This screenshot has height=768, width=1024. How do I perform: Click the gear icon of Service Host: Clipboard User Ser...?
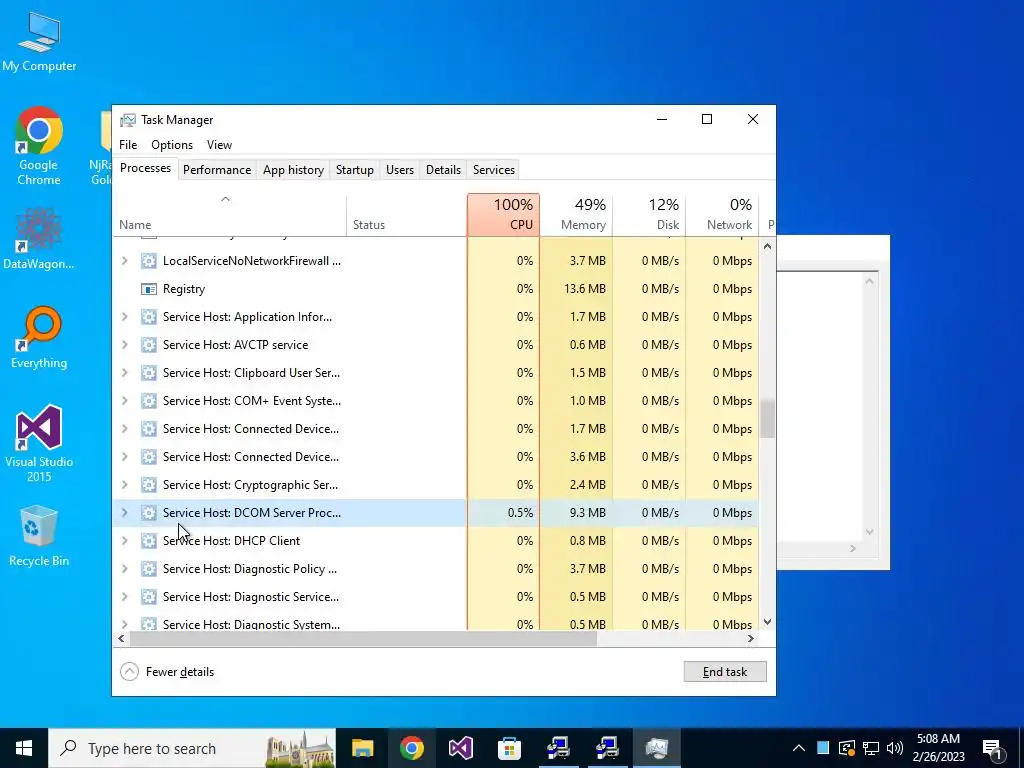pos(149,373)
